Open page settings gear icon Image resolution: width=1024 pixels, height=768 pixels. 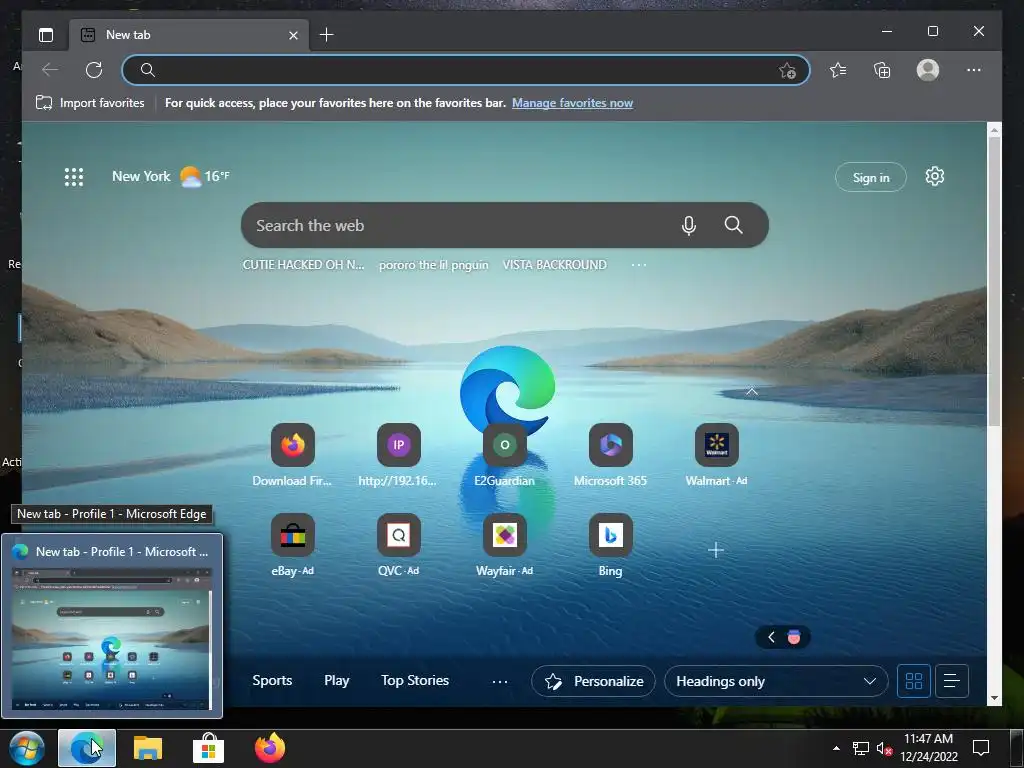pyautogui.click(x=935, y=176)
